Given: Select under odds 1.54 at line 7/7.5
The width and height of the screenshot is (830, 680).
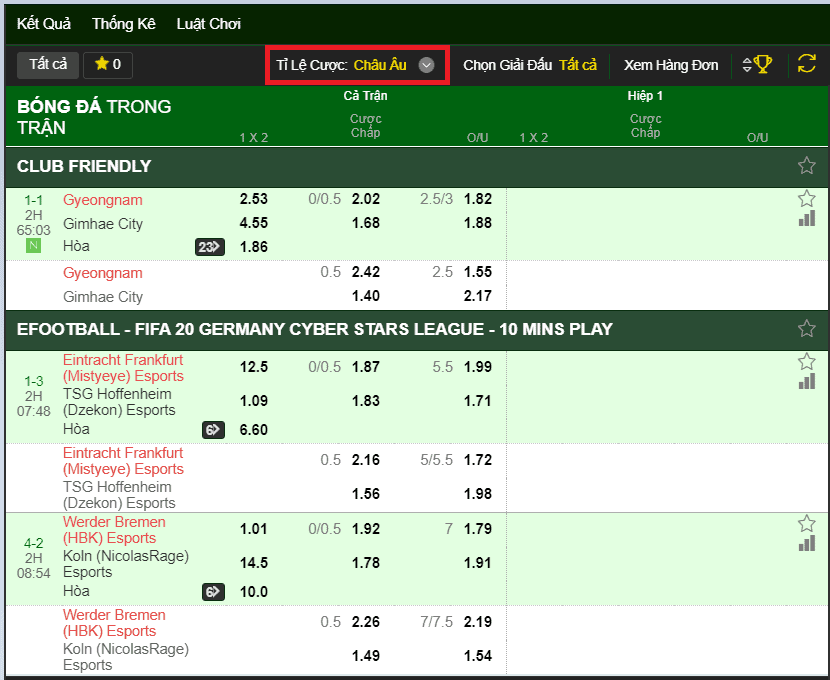Looking at the screenshot, I should click(478, 656).
